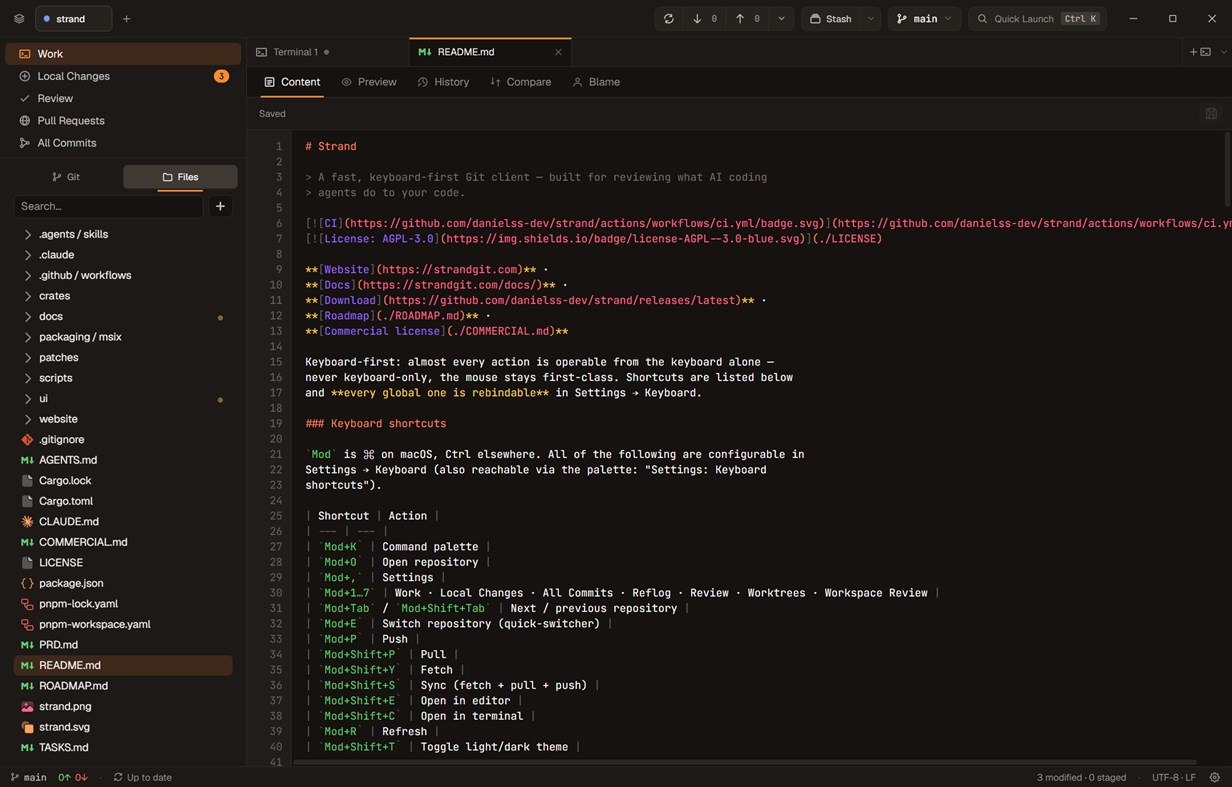Open COMMERCIAL.md in file tree
Image resolution: width=1232 pixels, height=787 pixels.
(x=123, y=542)
